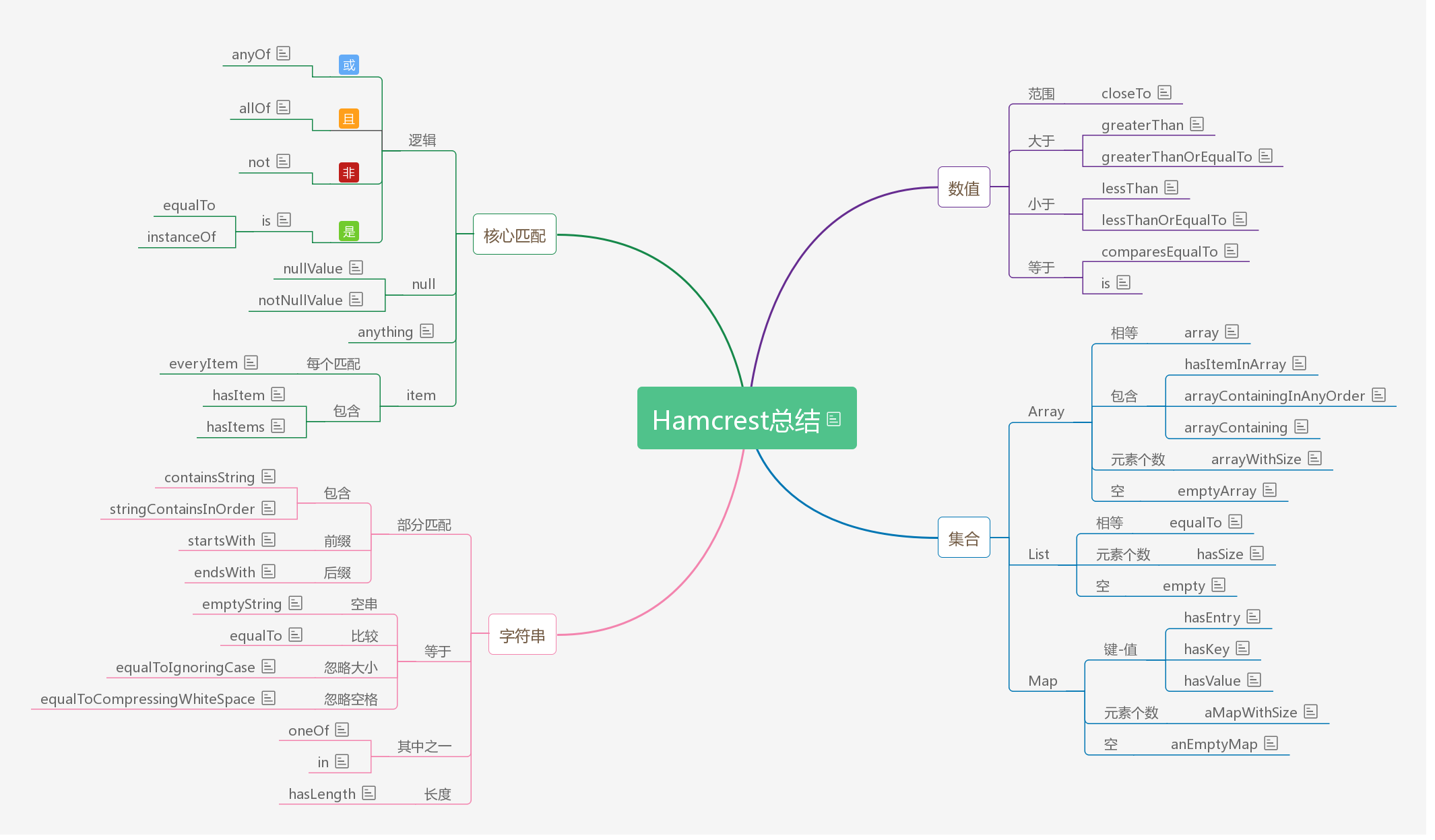Screen dimensions: 1435x840
Task: Click the note icon next to notNullValue
Action: tap(356, 299)
